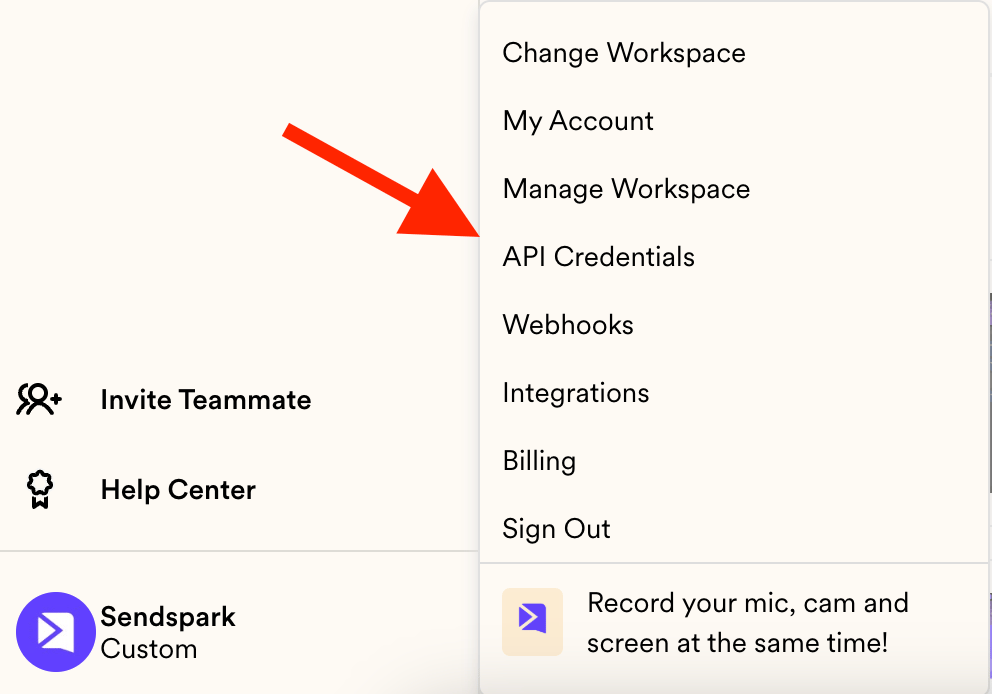This screenshot has height=694, width=992.
Task: Choose API Credentials menu item
Action: coord(598,257)
